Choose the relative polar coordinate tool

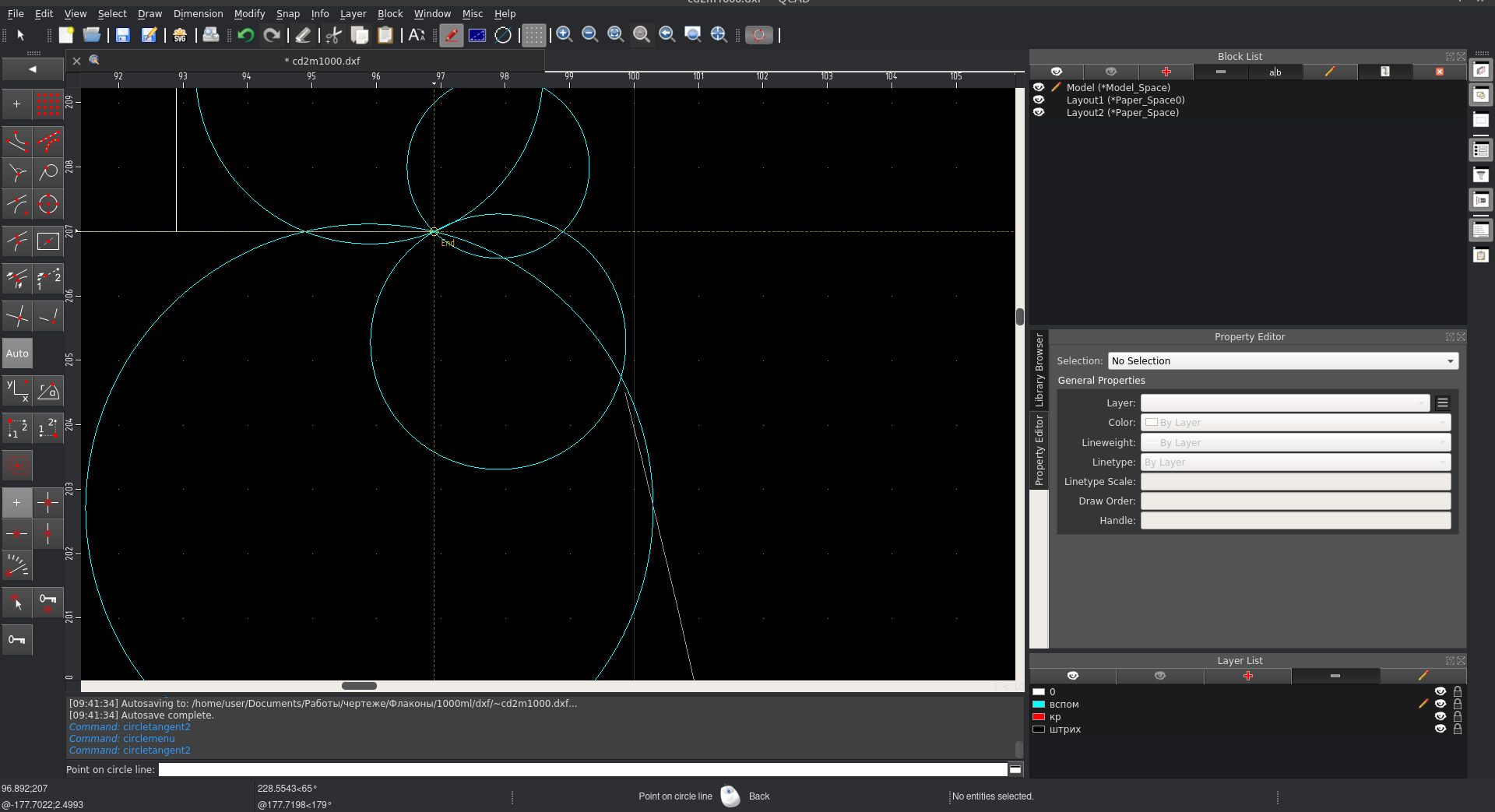pyautogui.click(x=48, y=391)
